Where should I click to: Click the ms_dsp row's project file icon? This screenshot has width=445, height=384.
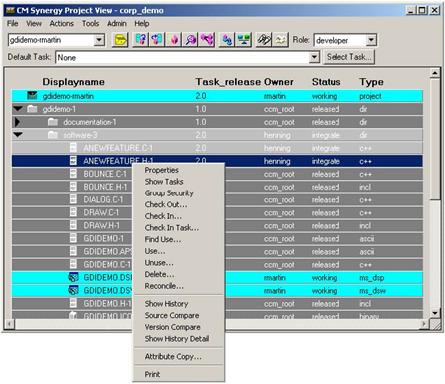73,277
